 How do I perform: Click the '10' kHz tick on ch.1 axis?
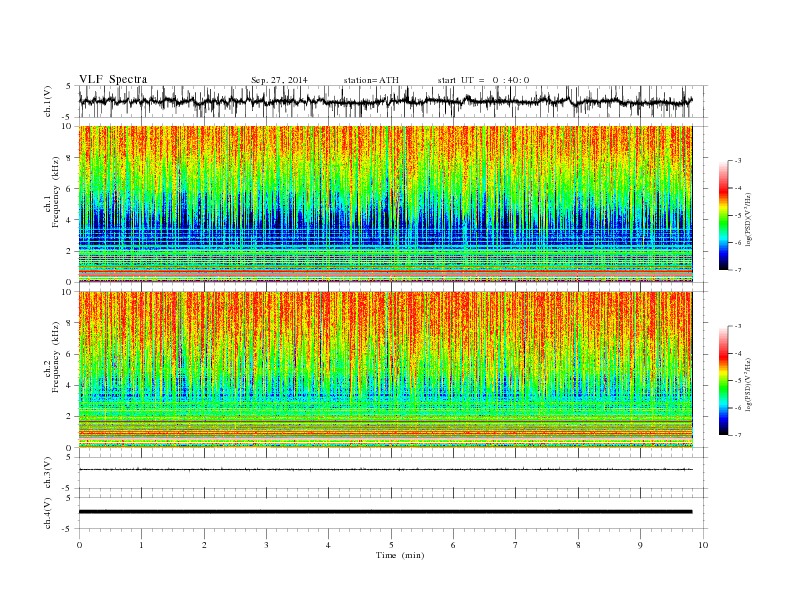point(68,126)
